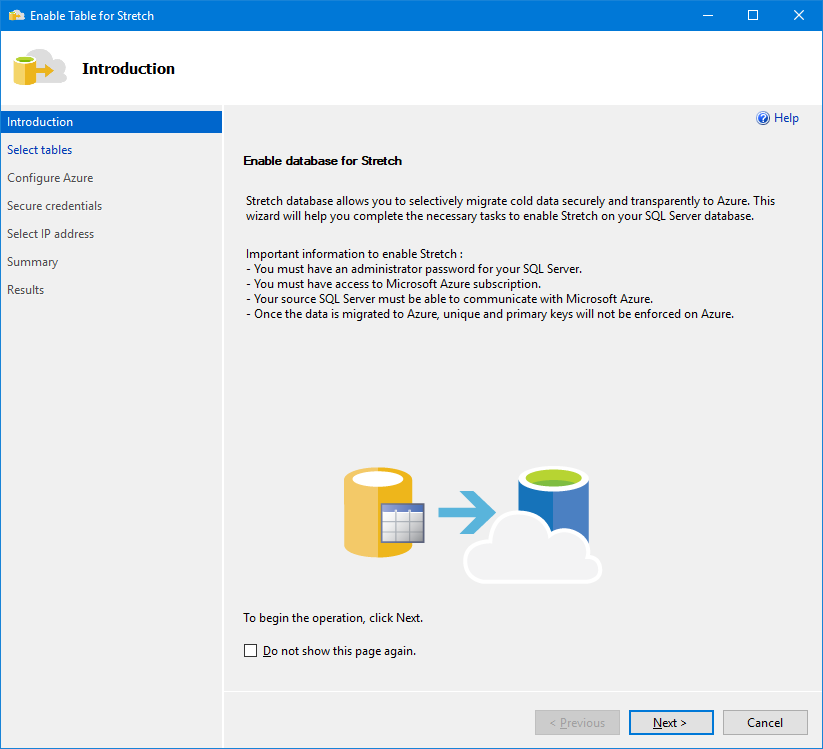Click the blue arrow between the databases
This screenshot has height=749, width=823.
467,512
